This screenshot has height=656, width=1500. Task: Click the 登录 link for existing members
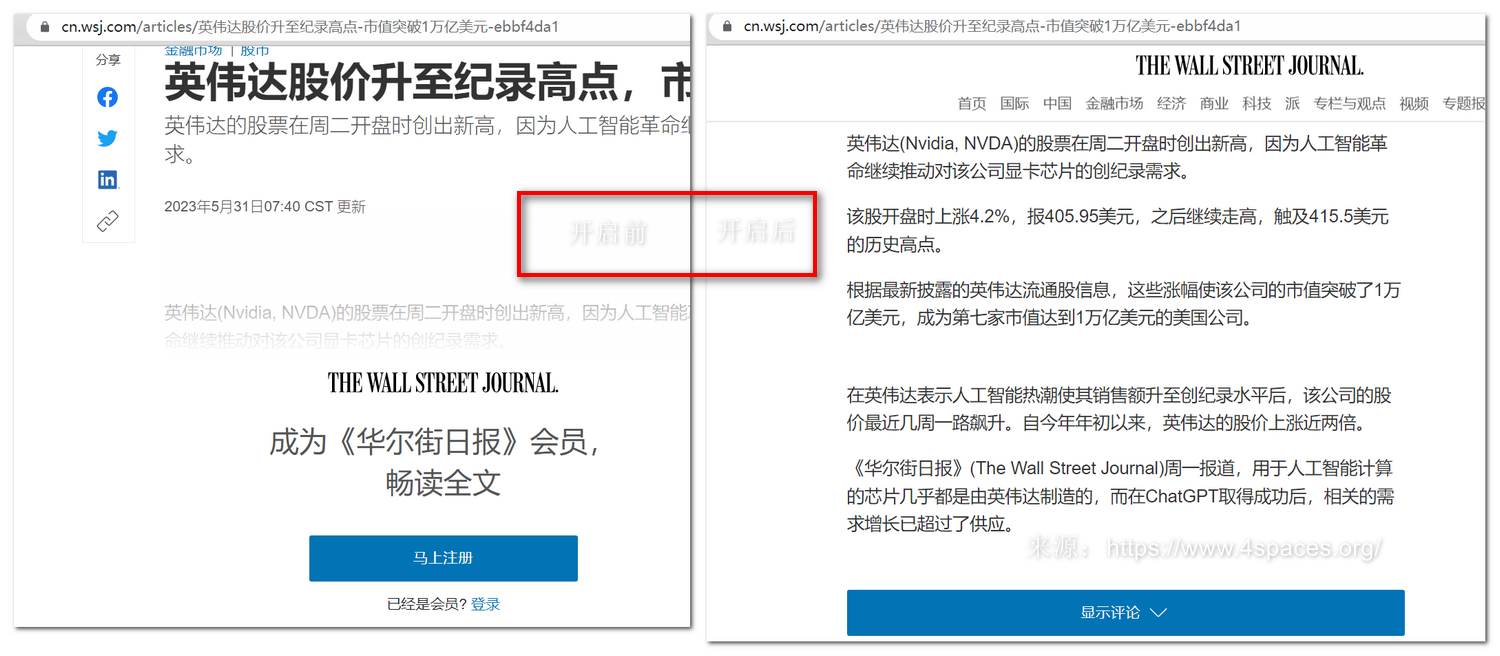tap(486, 604)
